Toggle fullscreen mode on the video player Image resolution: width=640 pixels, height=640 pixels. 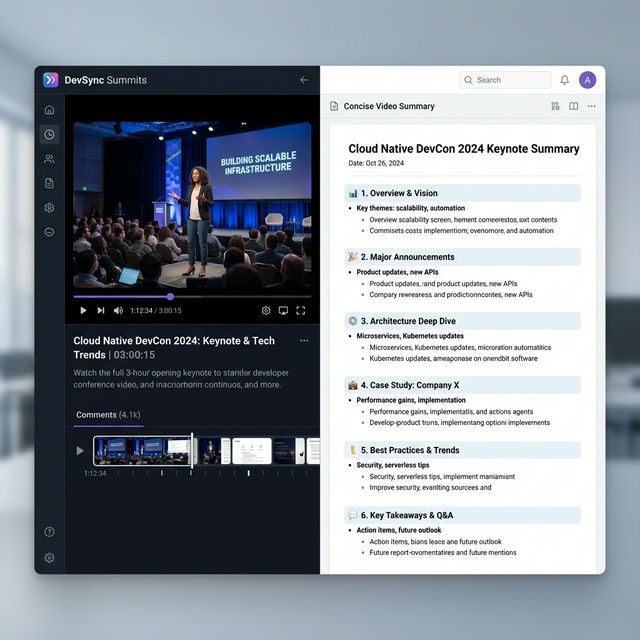coord(300,311)
